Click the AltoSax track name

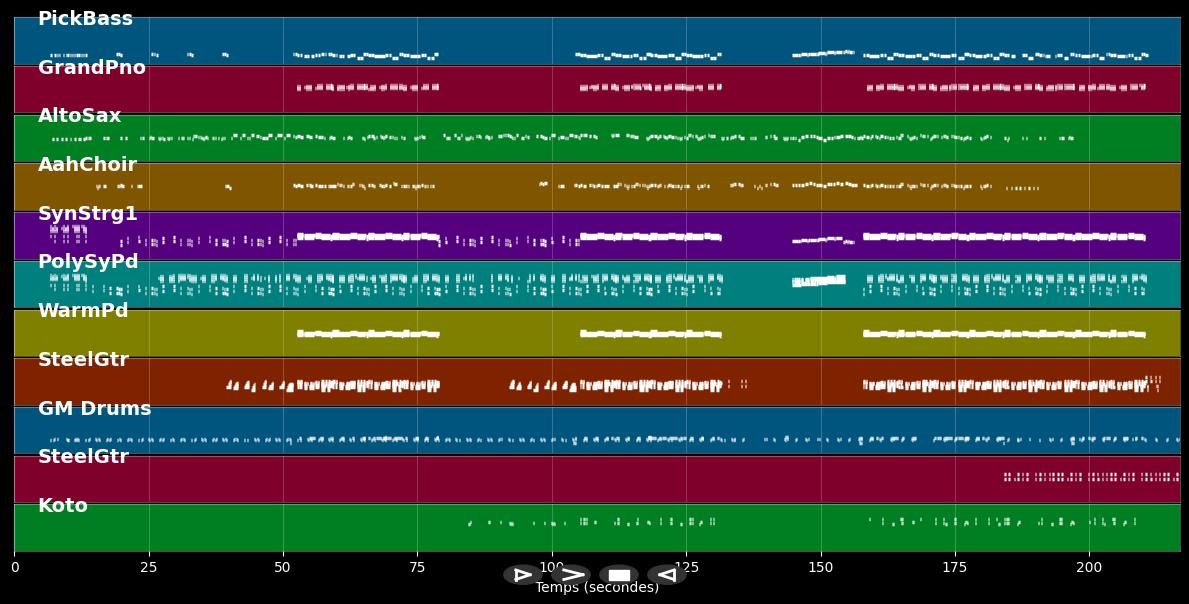tap(79, 116)
